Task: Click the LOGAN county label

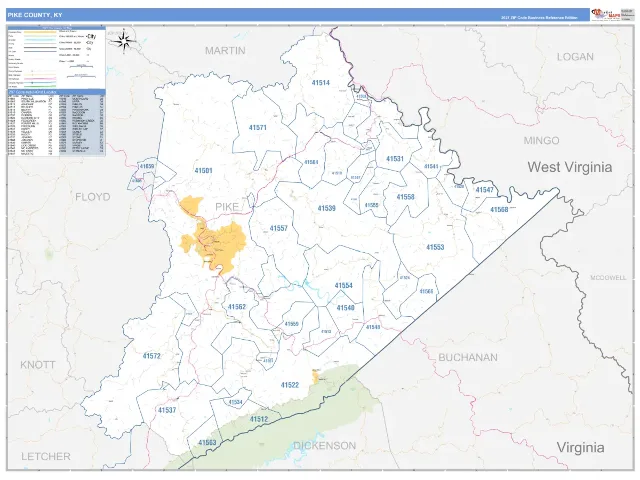Action: pos(575,57)
